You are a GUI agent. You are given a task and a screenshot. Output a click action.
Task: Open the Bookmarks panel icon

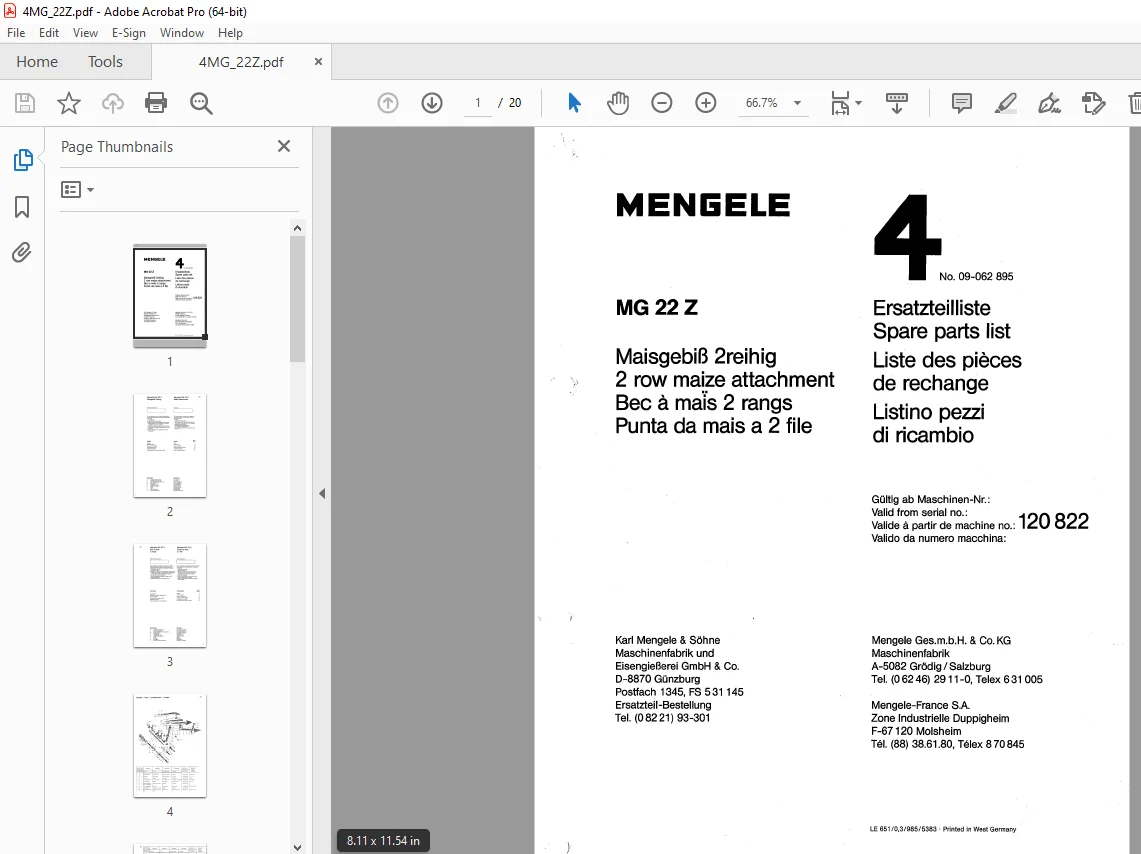tap(22, 207)
